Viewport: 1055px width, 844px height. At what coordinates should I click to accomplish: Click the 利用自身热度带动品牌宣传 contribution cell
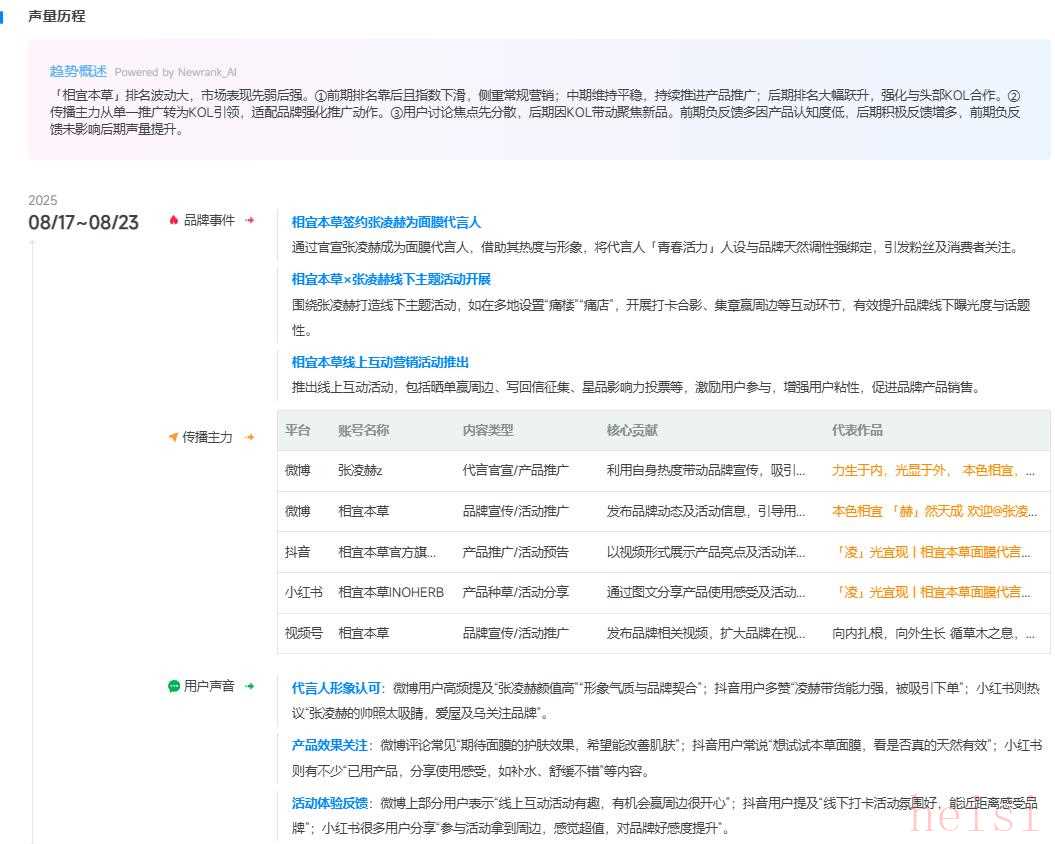[706, 470]
